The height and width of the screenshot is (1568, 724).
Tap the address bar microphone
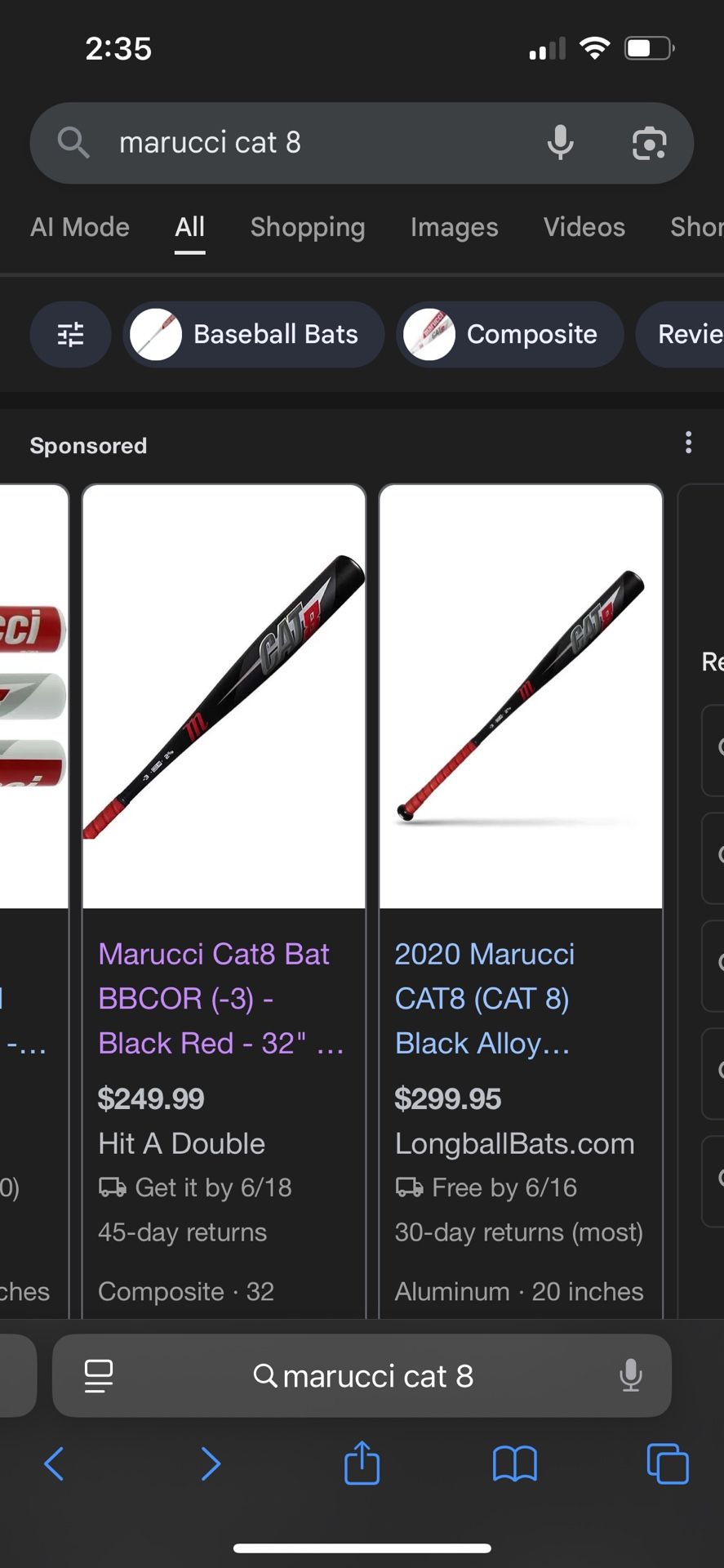click(x=630, y=1376)
